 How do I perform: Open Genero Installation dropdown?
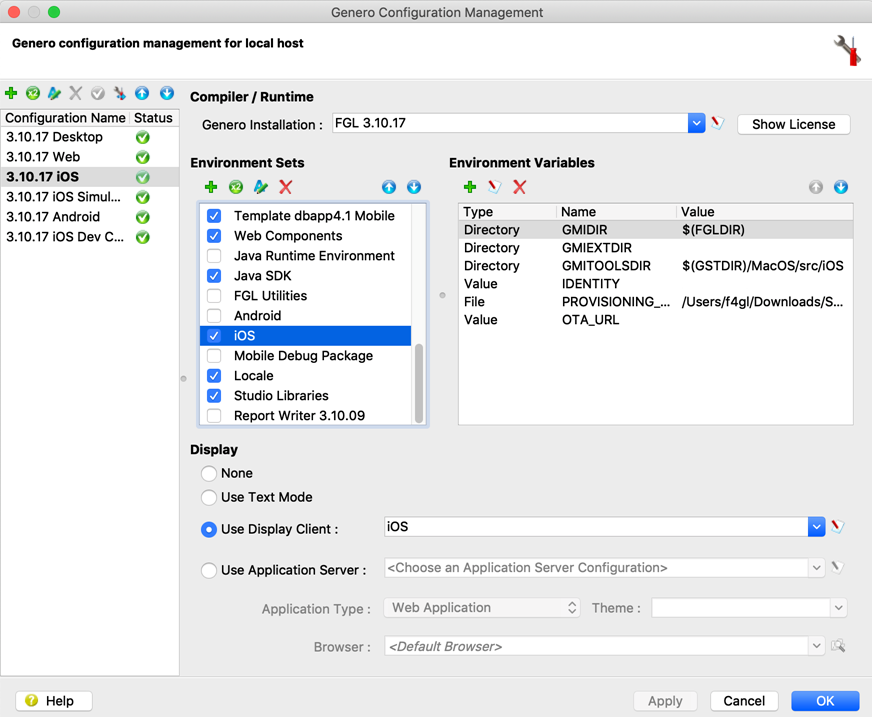tap(696, 123)
